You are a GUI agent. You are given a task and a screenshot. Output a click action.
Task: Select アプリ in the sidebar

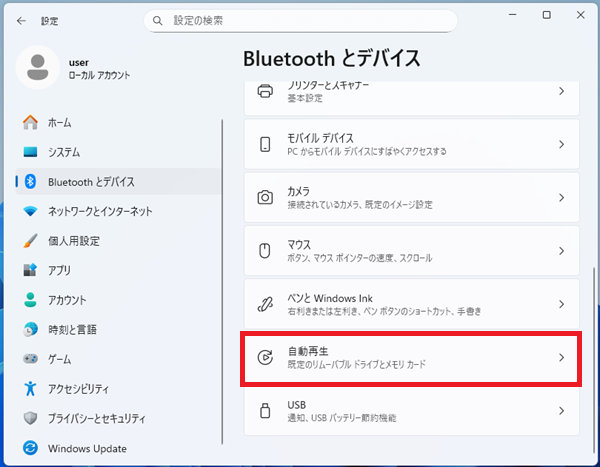[x=118, y=270]
